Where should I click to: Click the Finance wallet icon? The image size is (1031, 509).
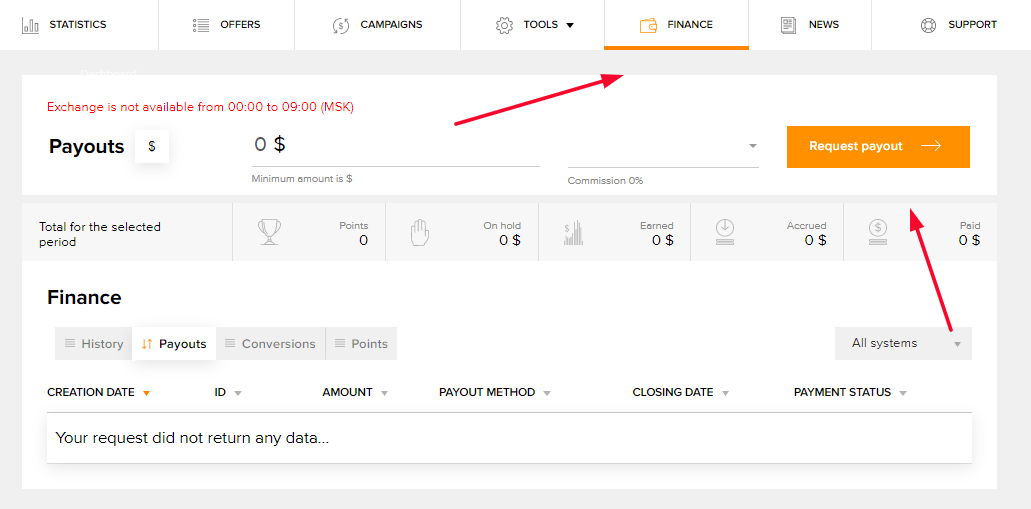pyautogui.click(x=648, y=25)
